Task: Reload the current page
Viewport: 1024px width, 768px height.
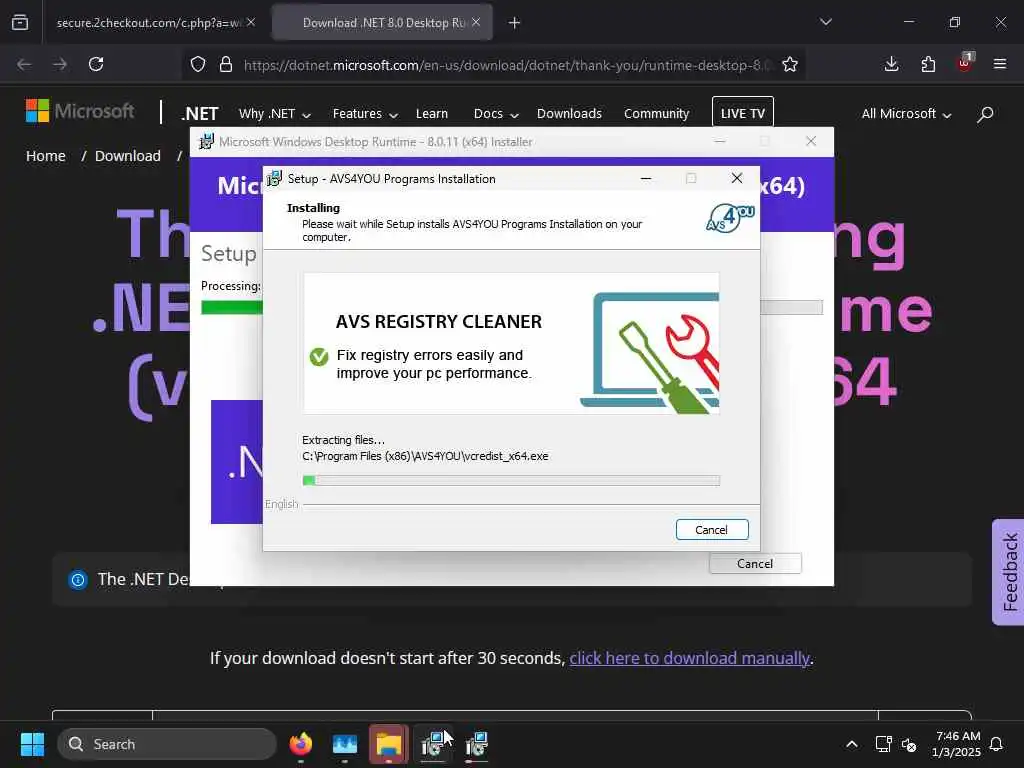Action: (96, 64)
